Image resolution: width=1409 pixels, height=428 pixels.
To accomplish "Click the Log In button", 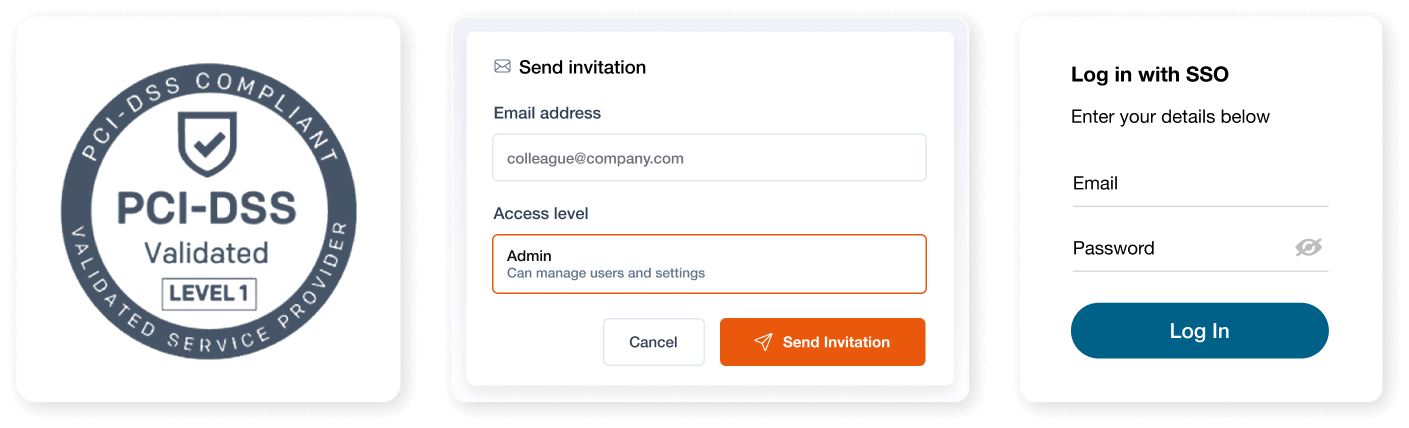I will (1199, 331).
